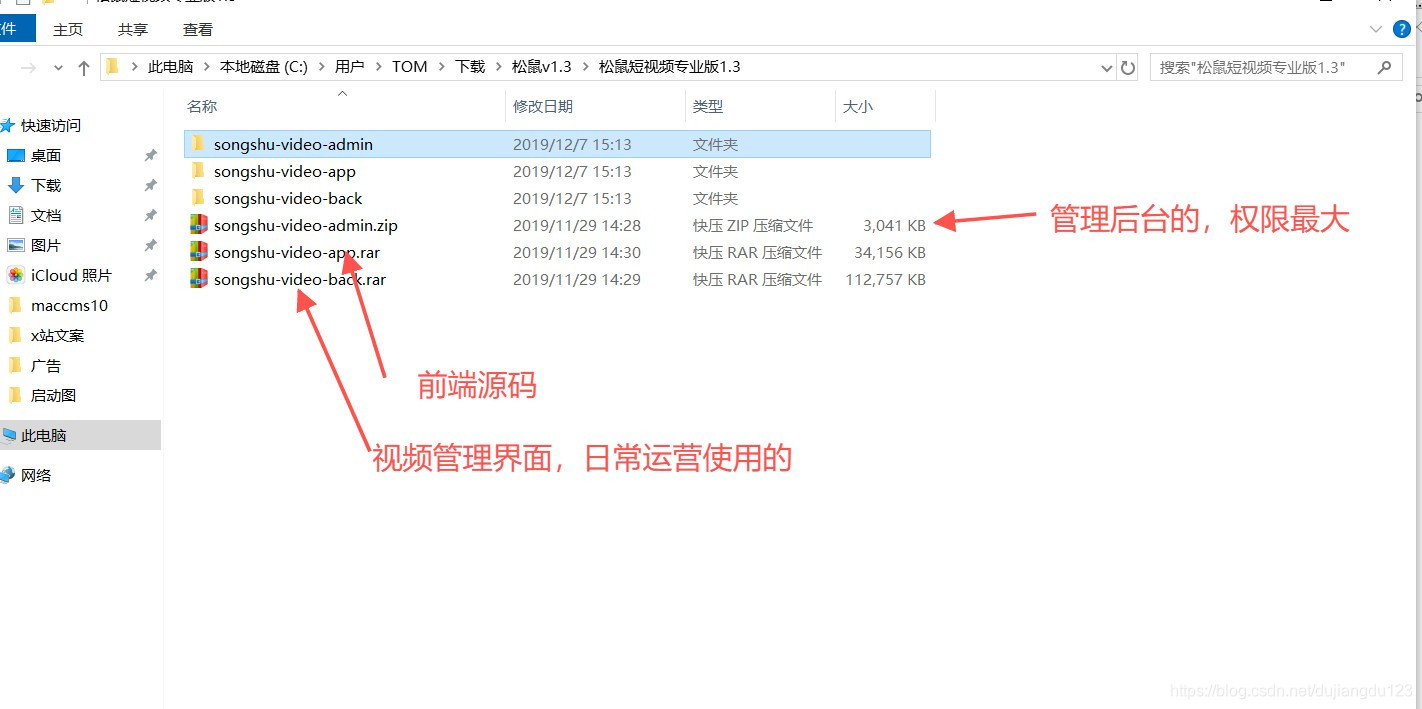Click 松鼠短视频专业版1.3 in the address breadcrumb

point(669,67)
